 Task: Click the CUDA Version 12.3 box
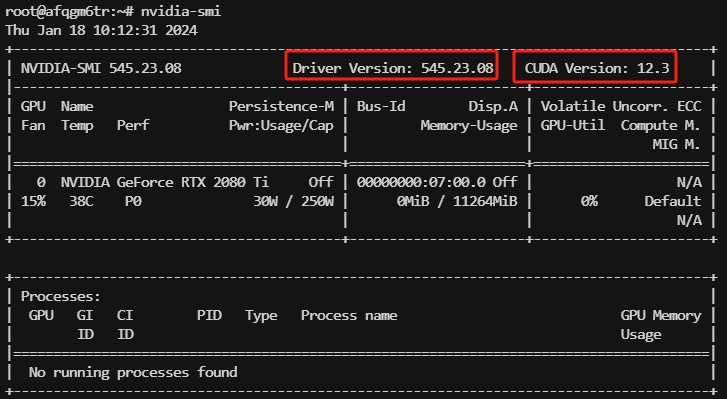click(x=595, y=67)
